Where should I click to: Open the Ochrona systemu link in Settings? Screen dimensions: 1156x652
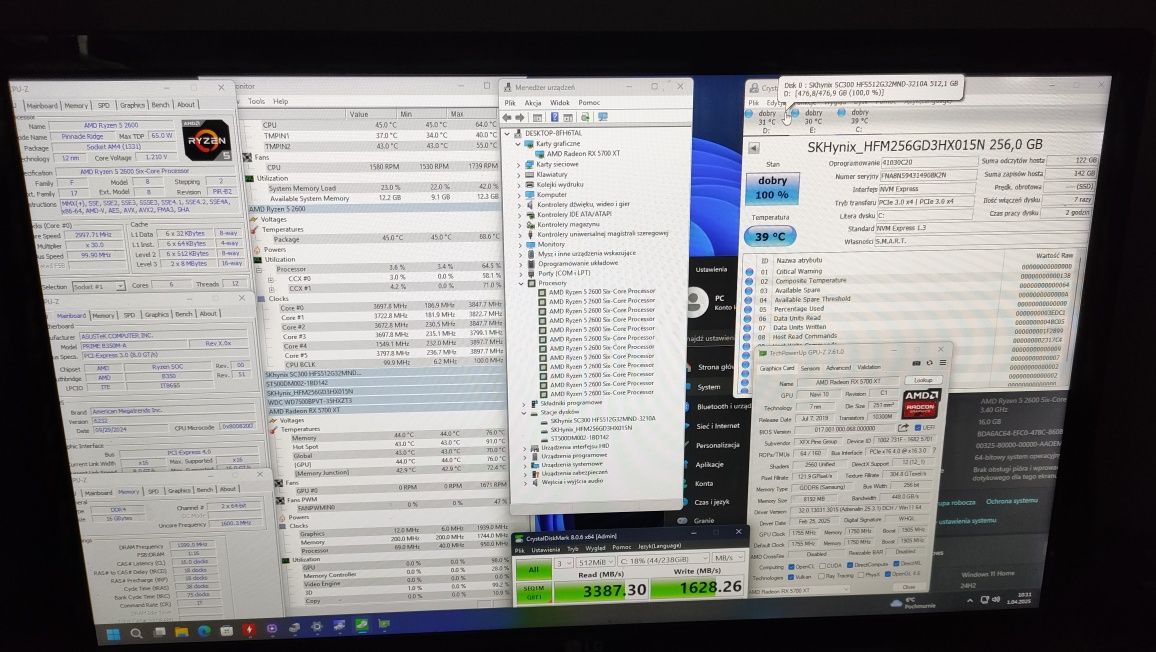coord(1012,501)
